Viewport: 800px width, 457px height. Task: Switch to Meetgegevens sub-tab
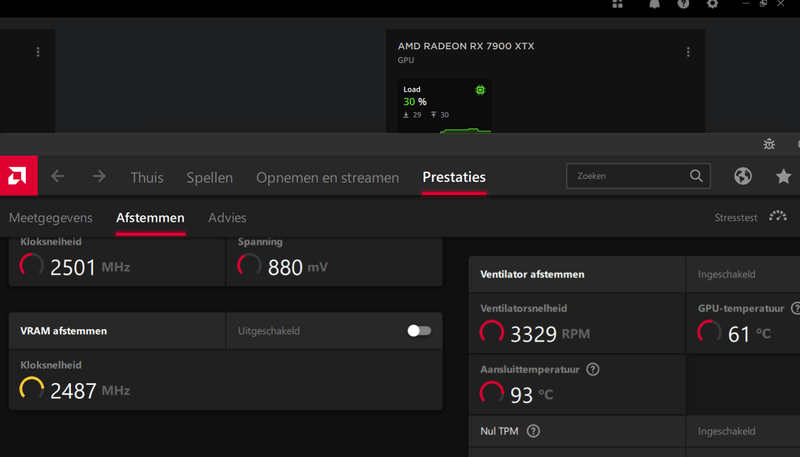tap(51, 218)
